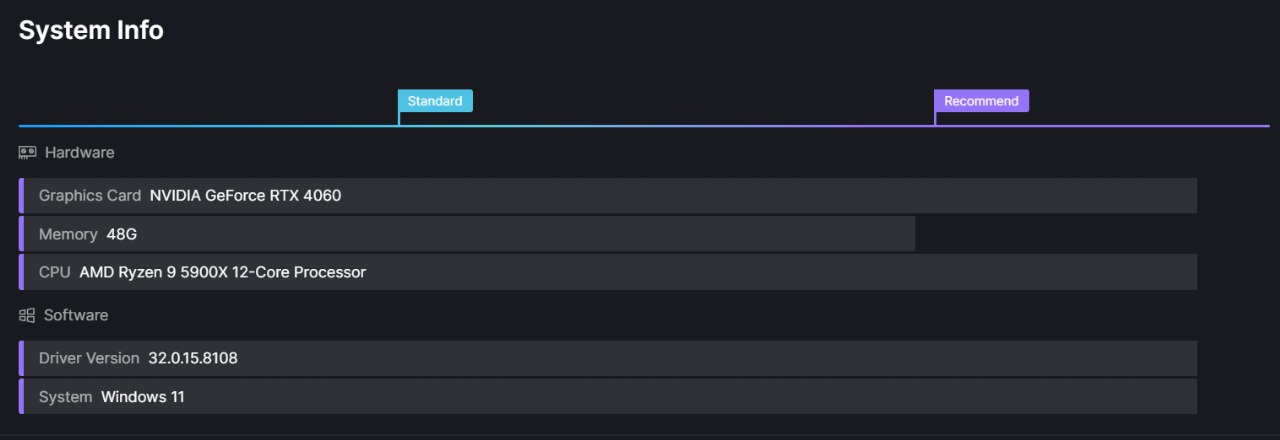Click the performance line between Standard and Recommend
The width and height of the screenshot is (1280, 440).
coord(667,126)
